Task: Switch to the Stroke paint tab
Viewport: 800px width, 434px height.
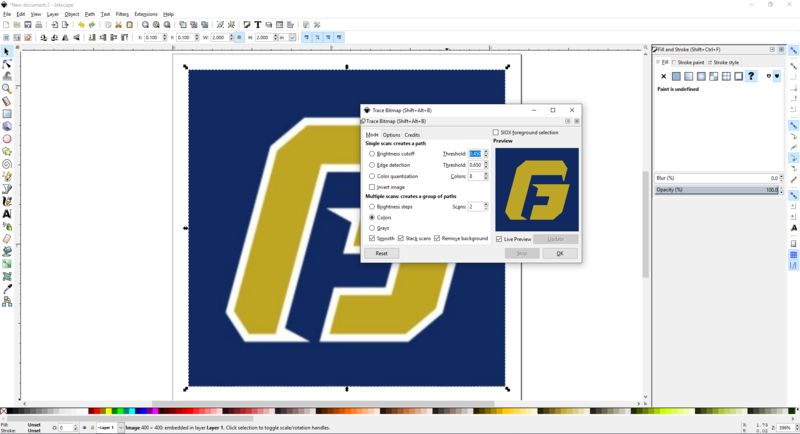Action: pyautogui.click(x=688, y=62)
